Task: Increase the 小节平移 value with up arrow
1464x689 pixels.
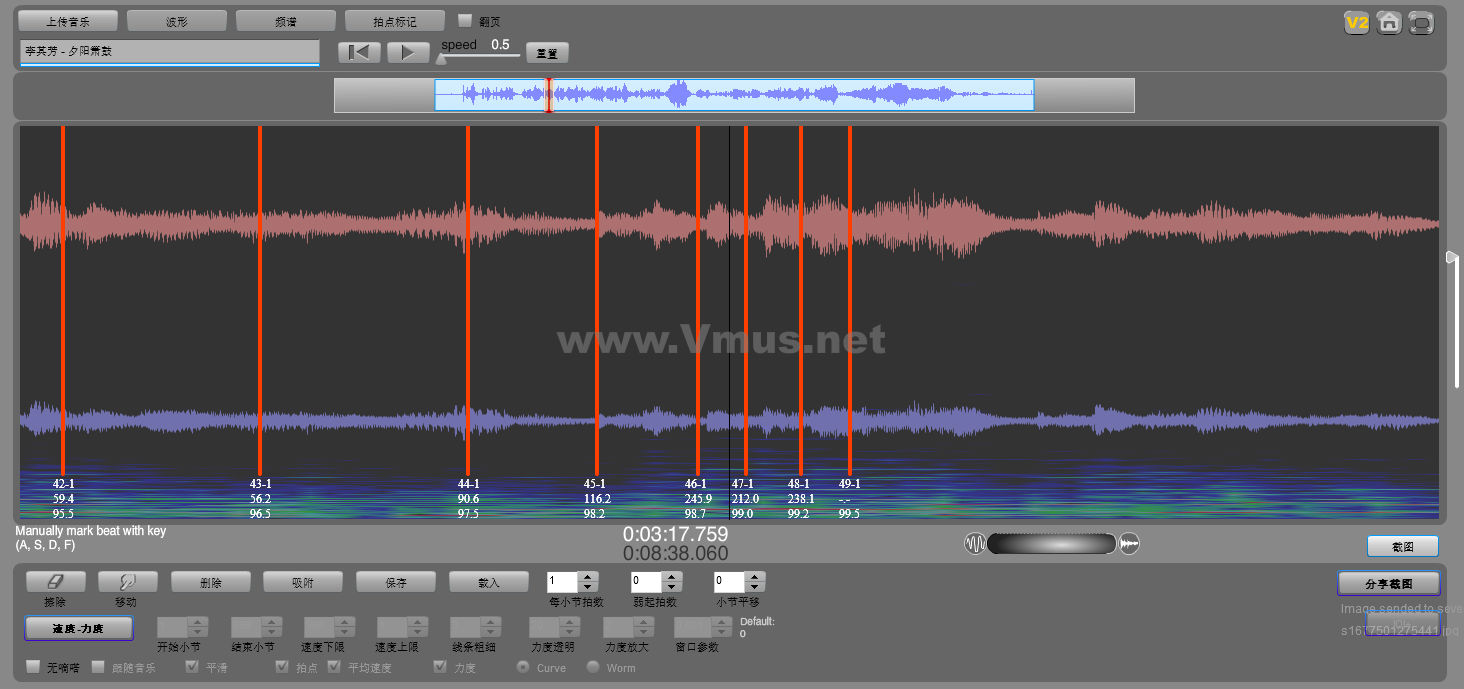Action: (x=755, y=576)
